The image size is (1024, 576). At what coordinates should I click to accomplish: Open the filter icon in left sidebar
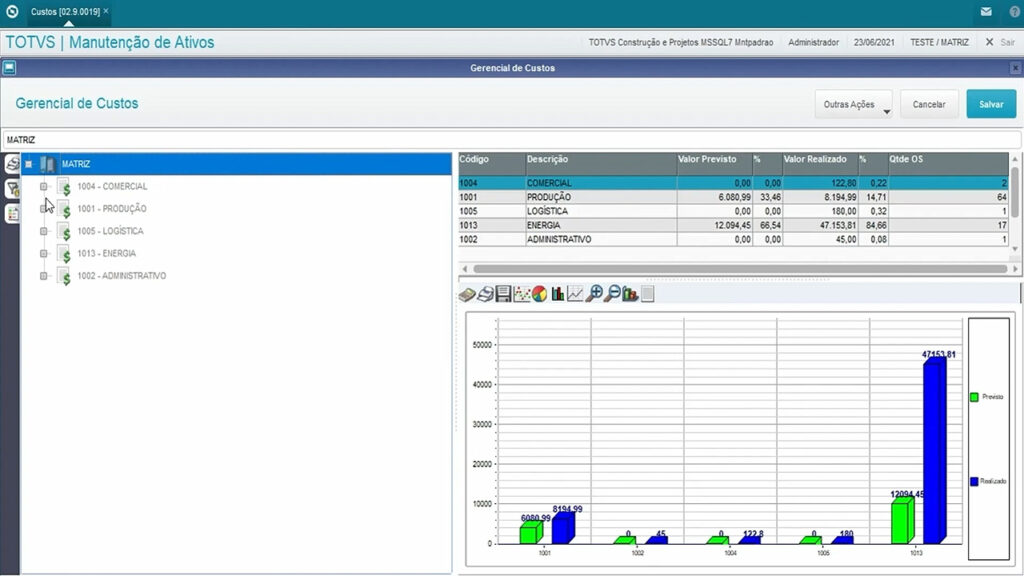click(x=12, y=189)
